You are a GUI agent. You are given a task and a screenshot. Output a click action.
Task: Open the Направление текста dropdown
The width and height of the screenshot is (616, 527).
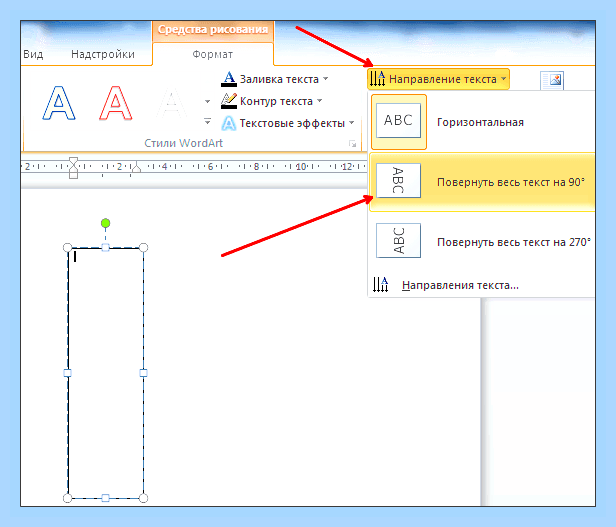tap(438, 79)
